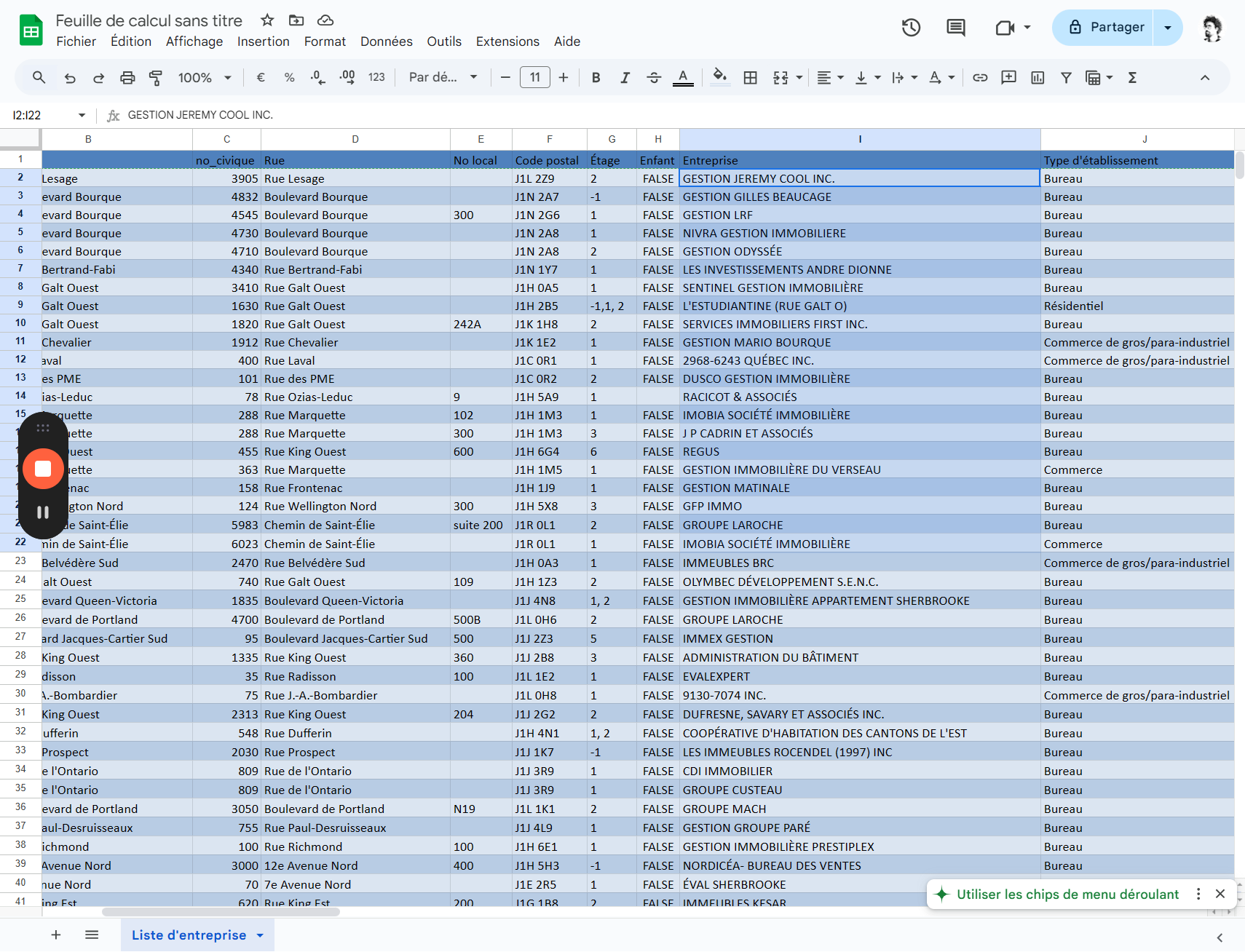Screen dimensions: 1245x952
Task: Start a video call
Action: coord(1005,28)
